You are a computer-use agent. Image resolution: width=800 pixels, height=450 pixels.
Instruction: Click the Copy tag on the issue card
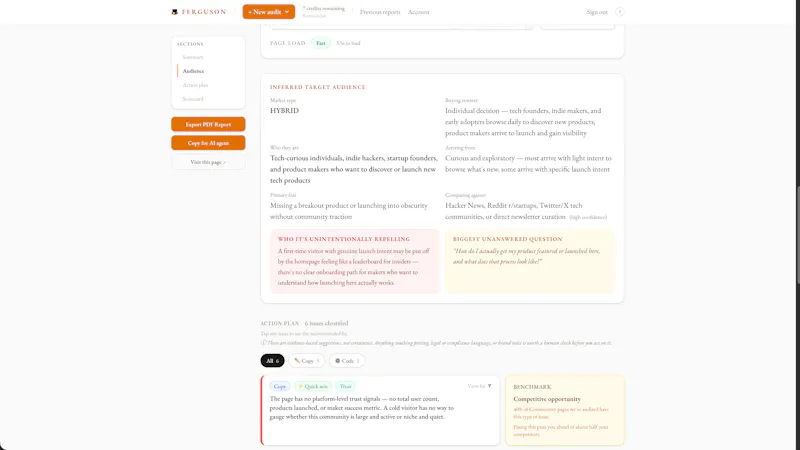280,386
